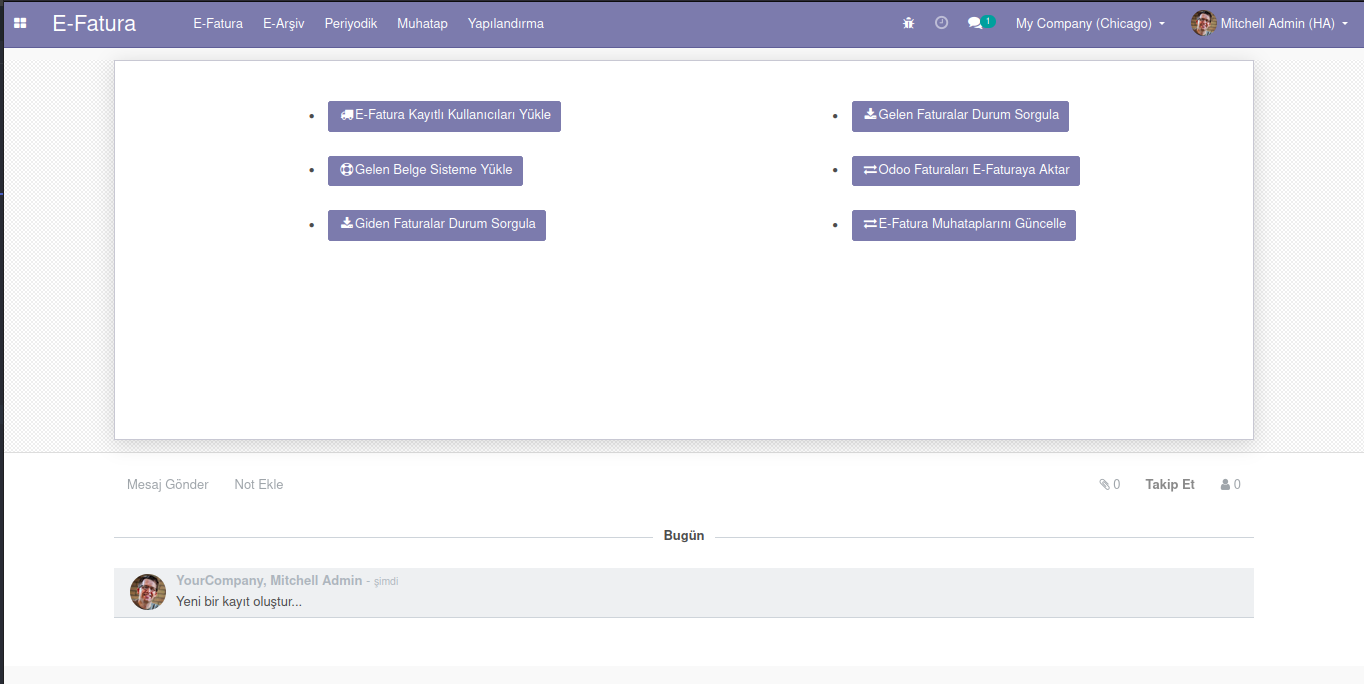Open the Periyodik menu

(350, 23)
